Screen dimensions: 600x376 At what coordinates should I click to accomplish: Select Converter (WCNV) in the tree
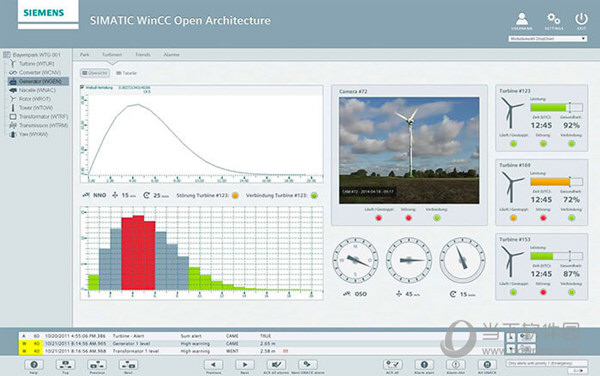point(39,72)
